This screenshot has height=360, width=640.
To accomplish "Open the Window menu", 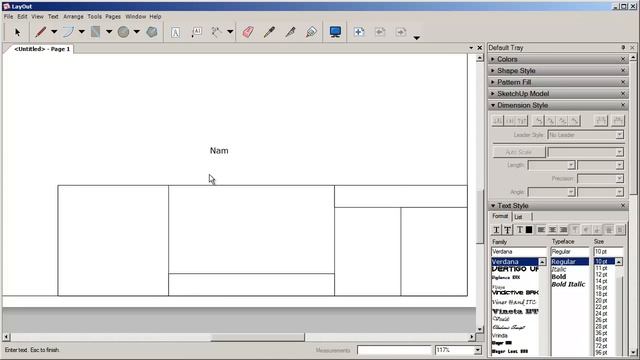I will pos(136,17).
